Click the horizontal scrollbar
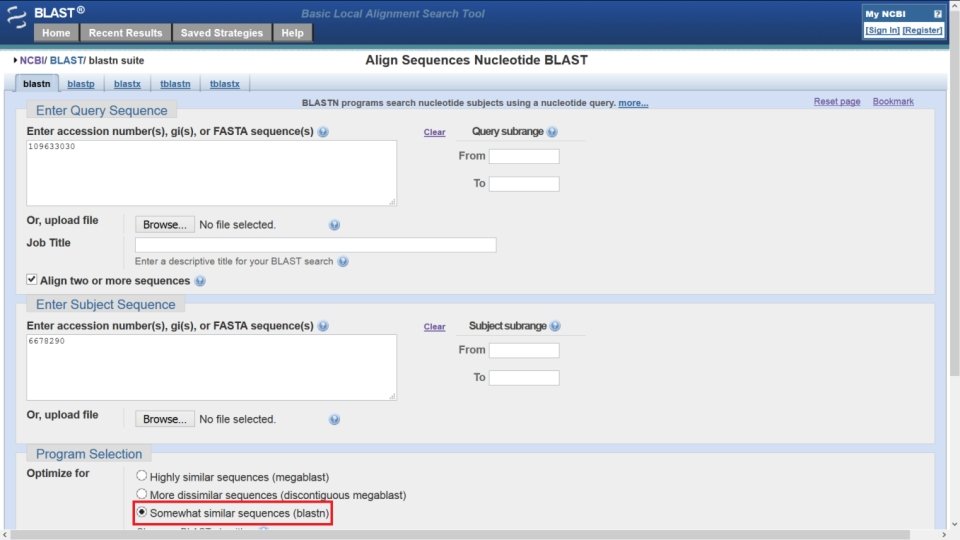The image size is (960, 540). [x=459, y=535]
